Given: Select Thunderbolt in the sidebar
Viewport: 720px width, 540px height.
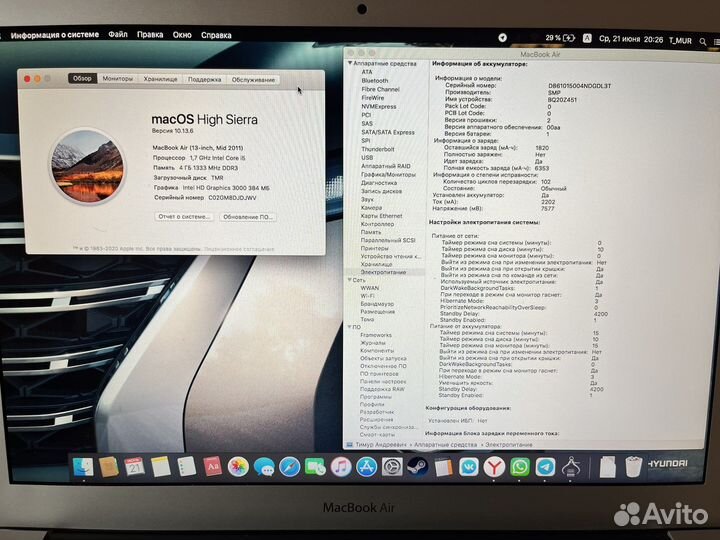Looking at the screenshot, I should click(378, 149).
